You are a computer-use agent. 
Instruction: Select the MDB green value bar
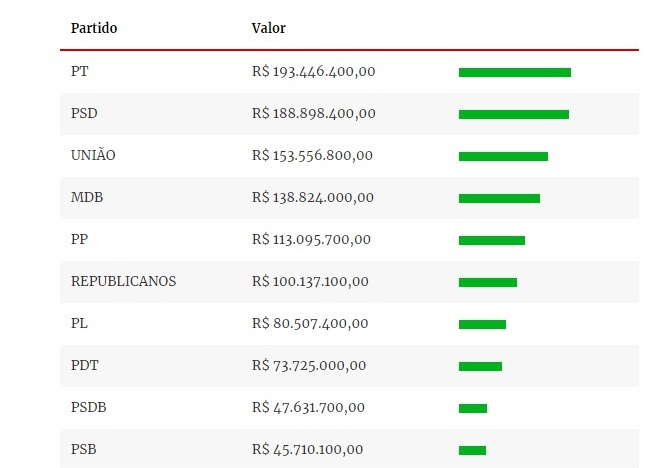[499, 198]
